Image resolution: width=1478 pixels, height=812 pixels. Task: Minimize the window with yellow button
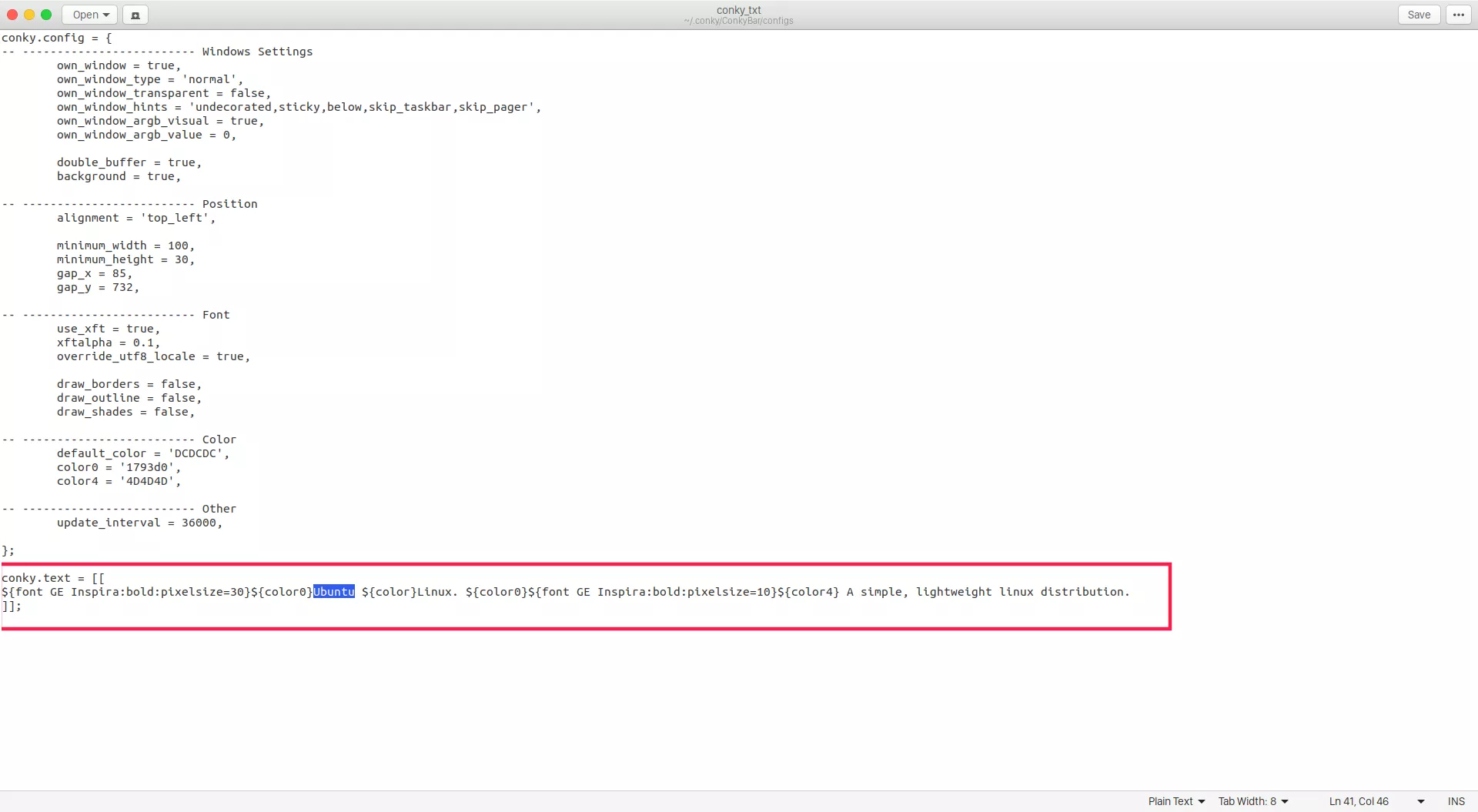[29, 15]
